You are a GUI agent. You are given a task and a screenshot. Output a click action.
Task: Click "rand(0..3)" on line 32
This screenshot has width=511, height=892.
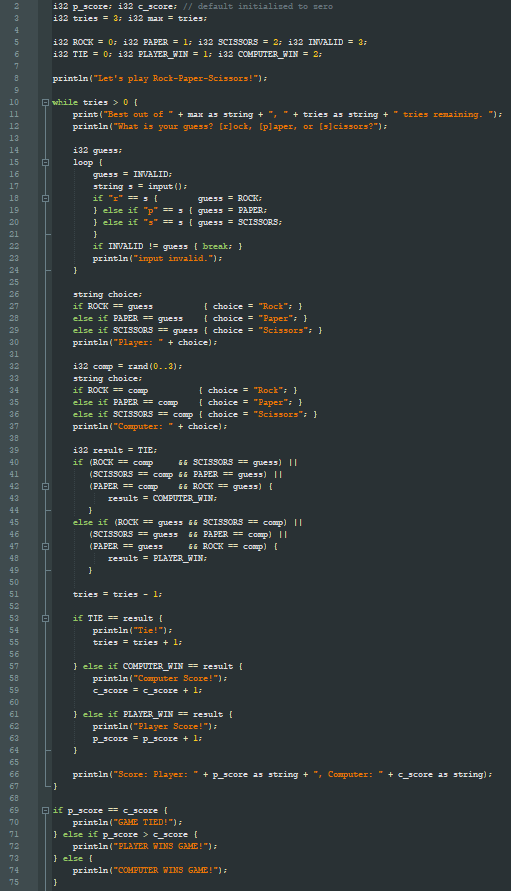click(x=153, y=366)
